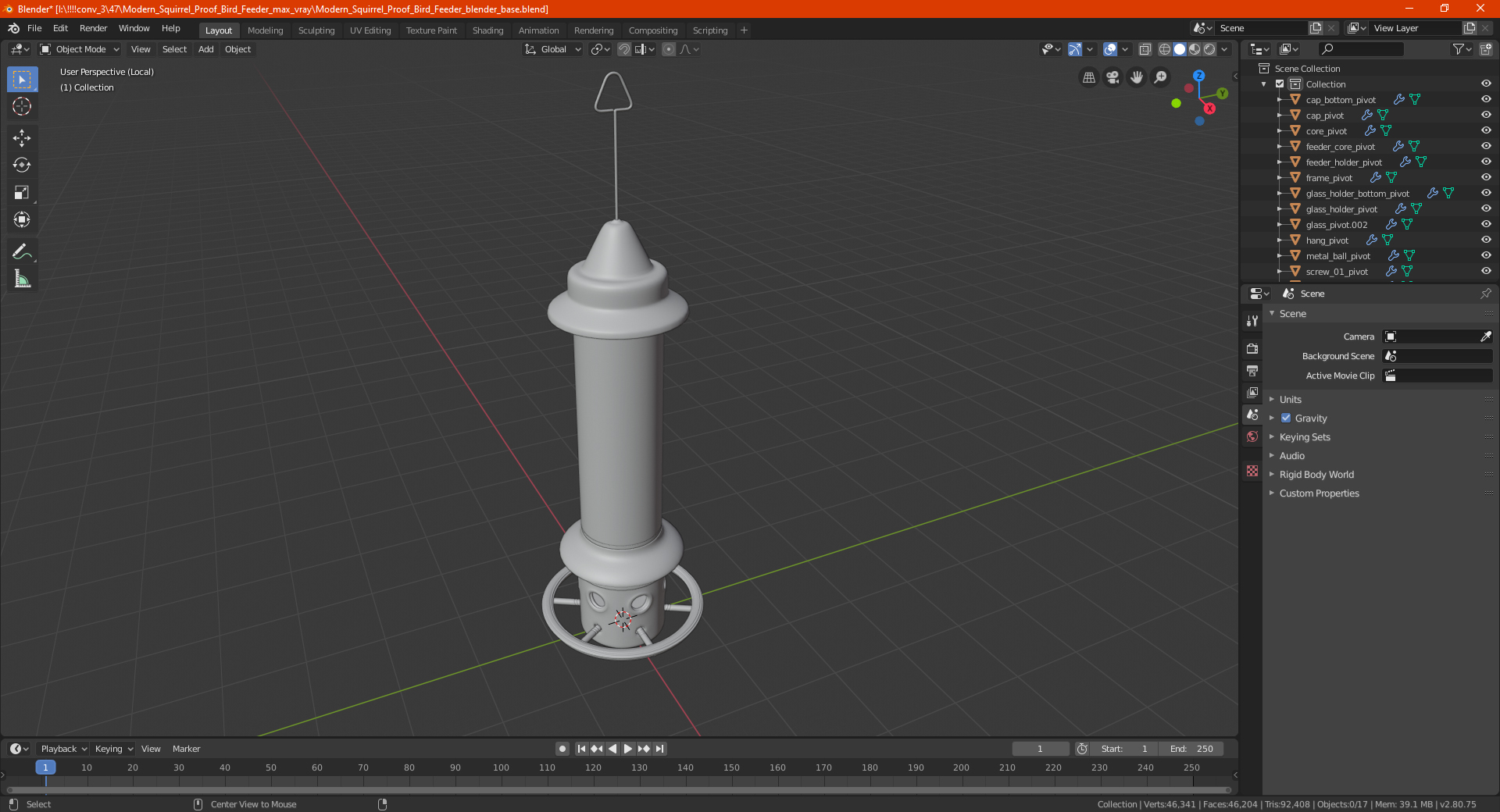Screen dimensions: 1500x812
Task: Toggle X-ray mode in viewport header
Action: [1145, 49]
